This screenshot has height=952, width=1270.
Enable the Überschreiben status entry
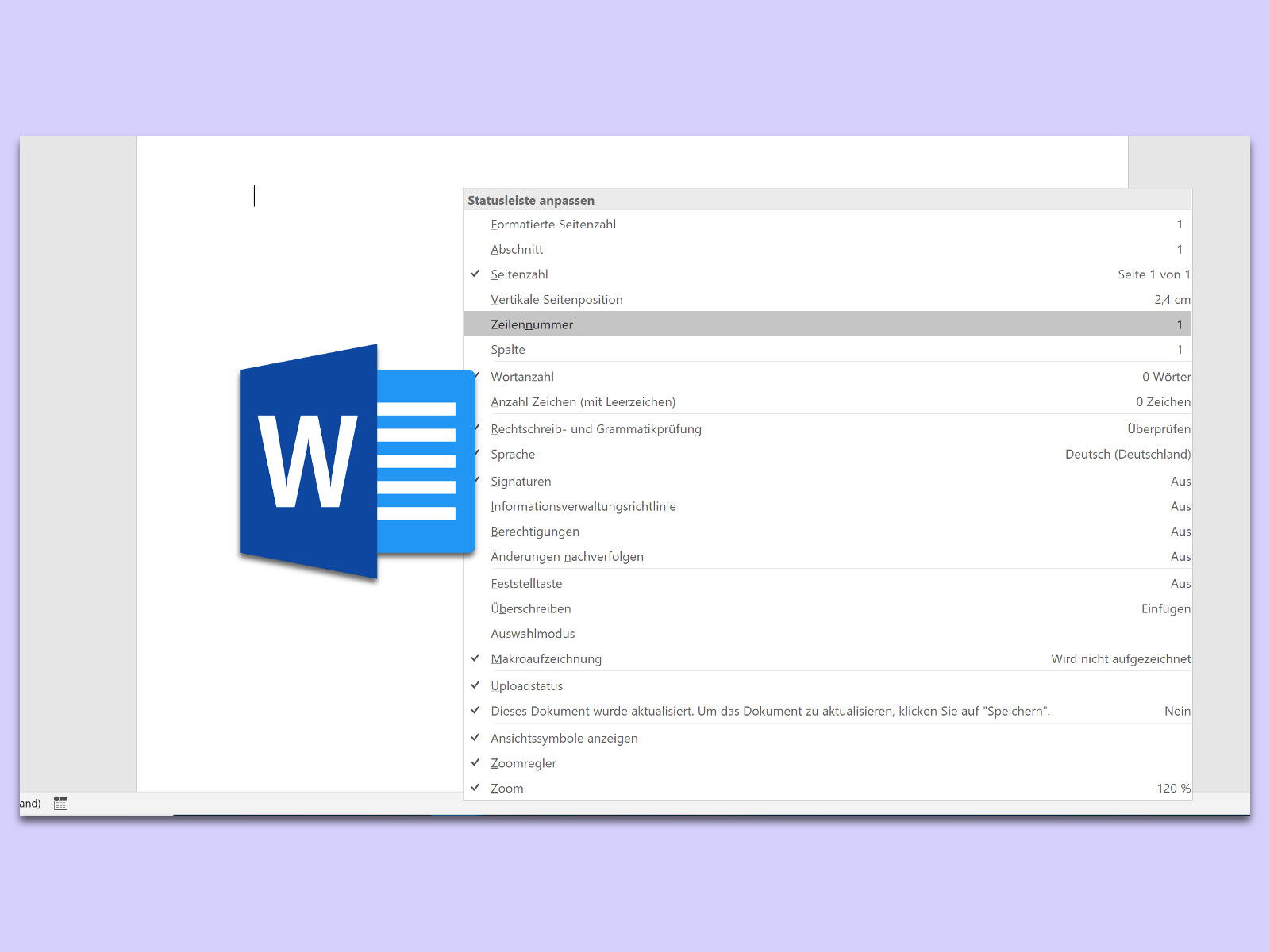click(827, 609)
